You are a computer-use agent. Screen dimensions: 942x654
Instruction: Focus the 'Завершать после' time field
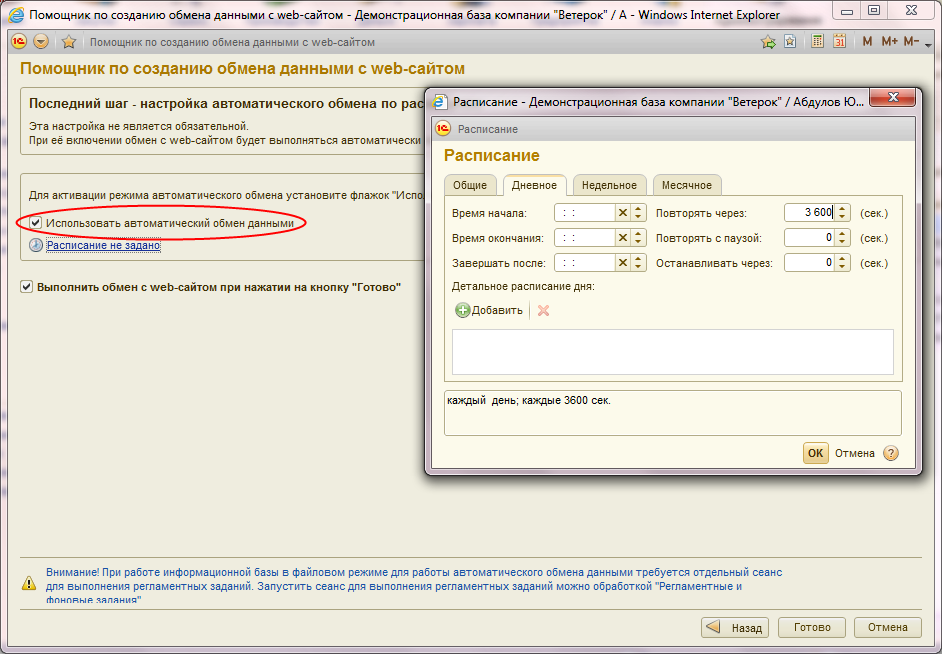(x=585, y=263)
